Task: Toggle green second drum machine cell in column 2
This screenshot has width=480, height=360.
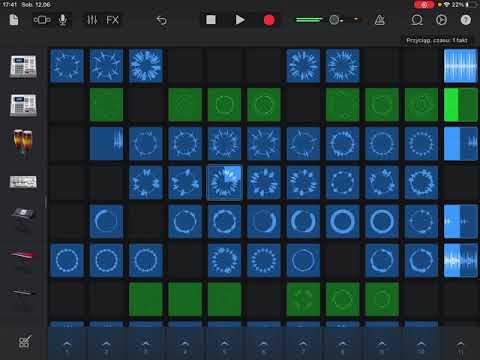Action: tap(106, 105)
